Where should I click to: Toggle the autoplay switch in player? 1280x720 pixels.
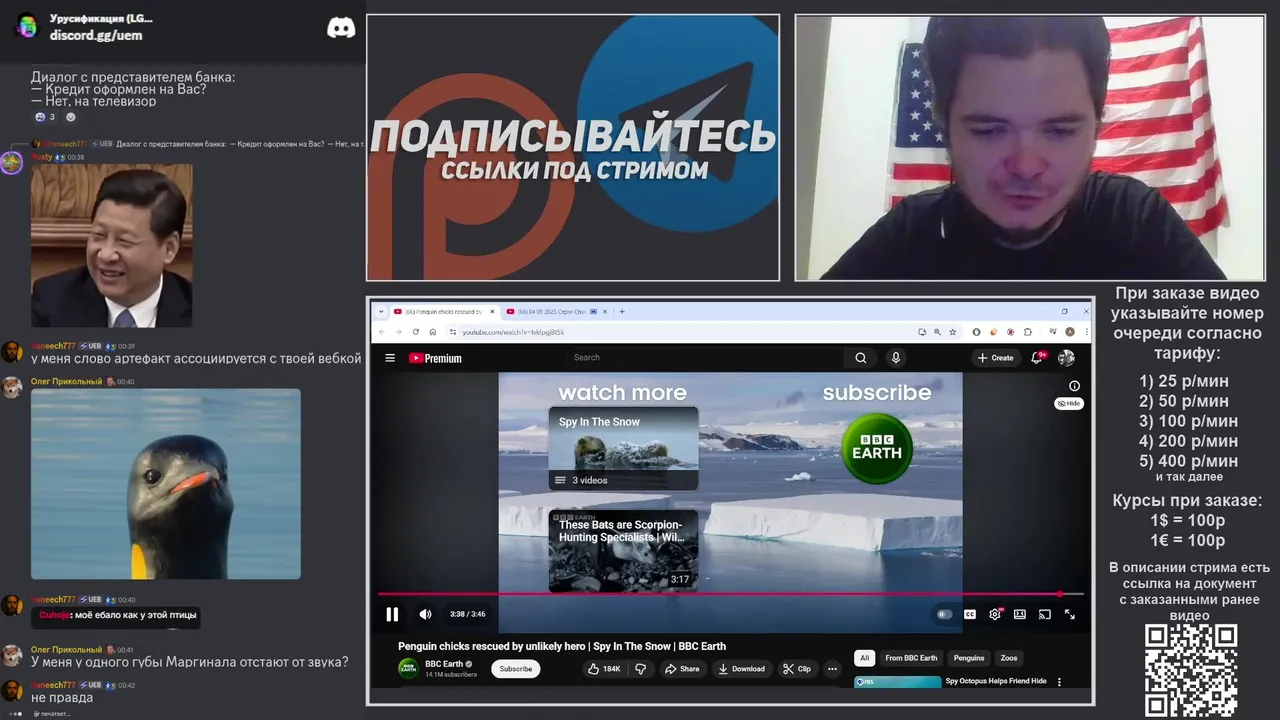944,614
